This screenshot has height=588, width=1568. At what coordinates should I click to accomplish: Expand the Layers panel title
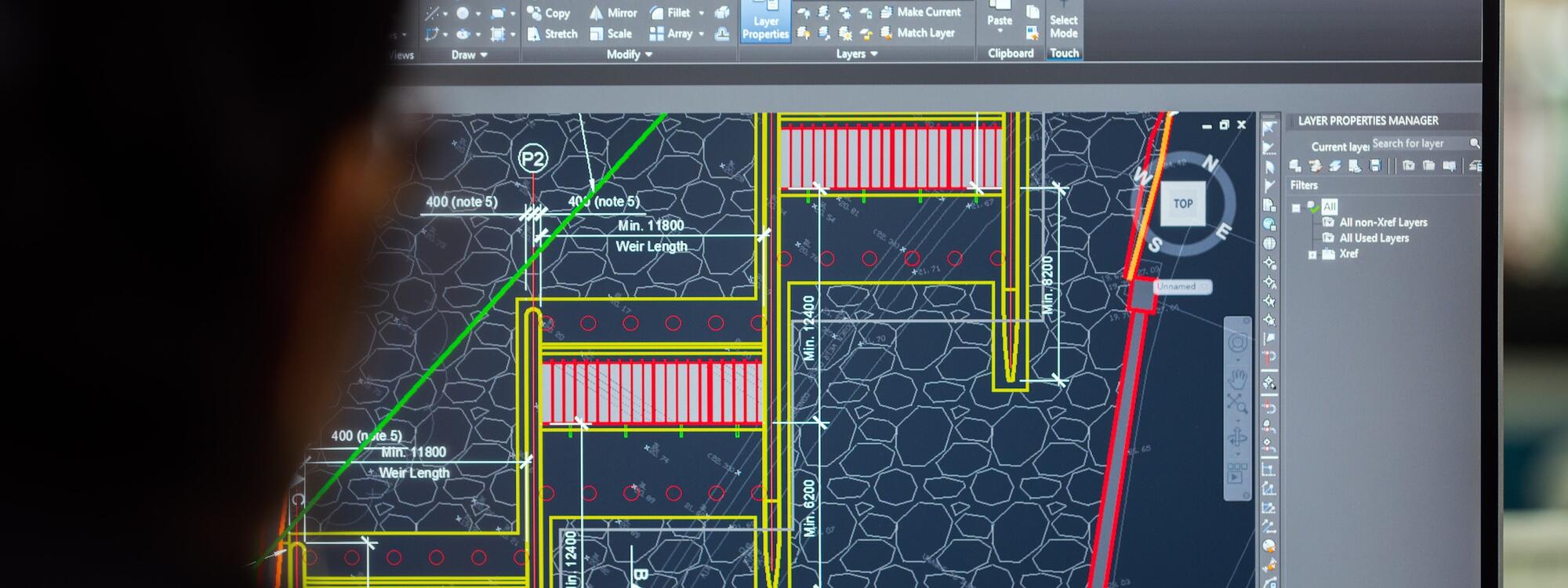(857, 54)
